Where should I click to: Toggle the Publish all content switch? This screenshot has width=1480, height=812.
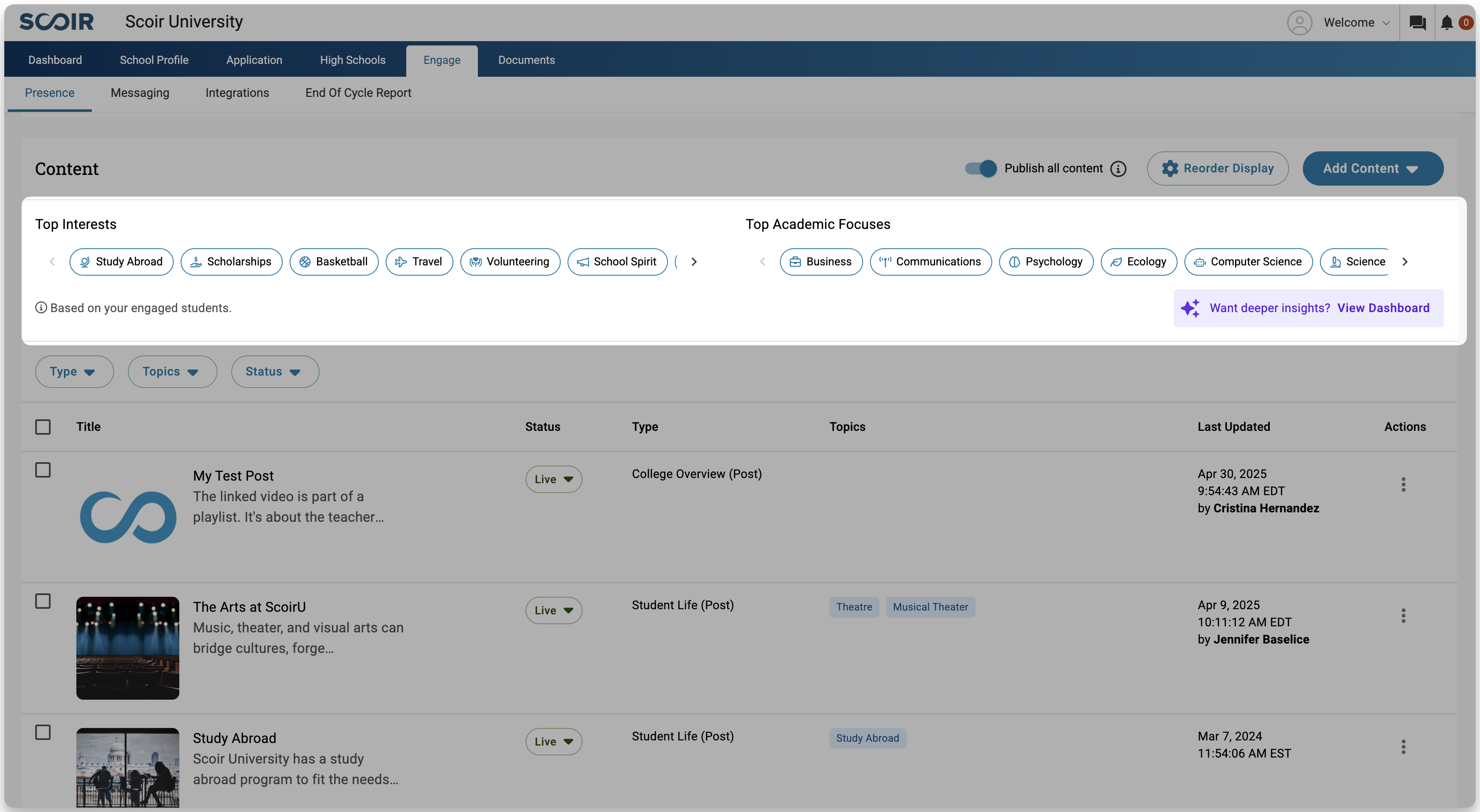click(981, 168)
